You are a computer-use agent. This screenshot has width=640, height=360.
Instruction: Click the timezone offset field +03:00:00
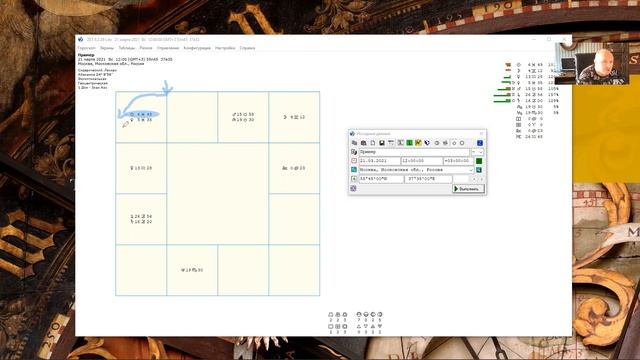458,161
